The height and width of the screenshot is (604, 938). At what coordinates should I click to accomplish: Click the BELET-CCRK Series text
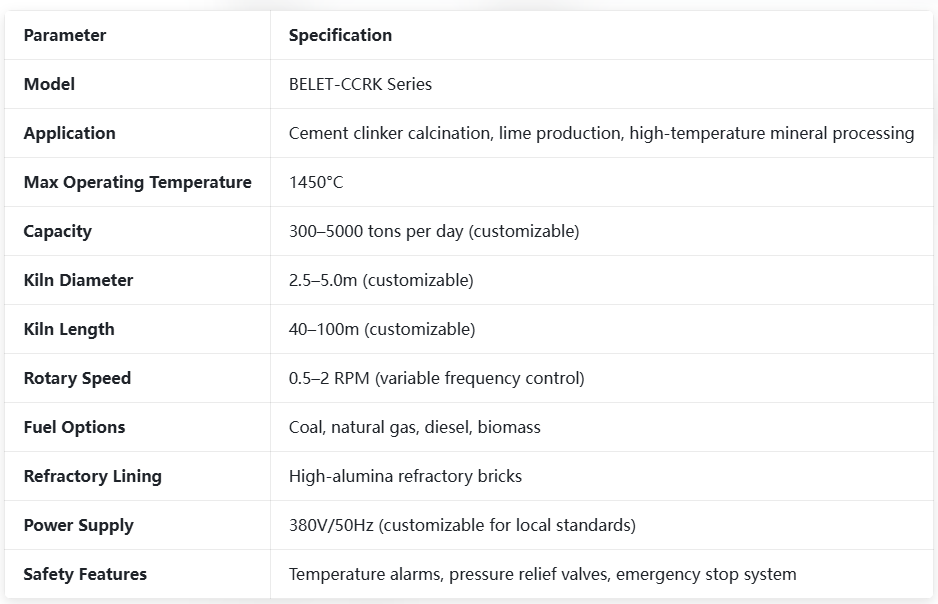[x=360, y=84]
